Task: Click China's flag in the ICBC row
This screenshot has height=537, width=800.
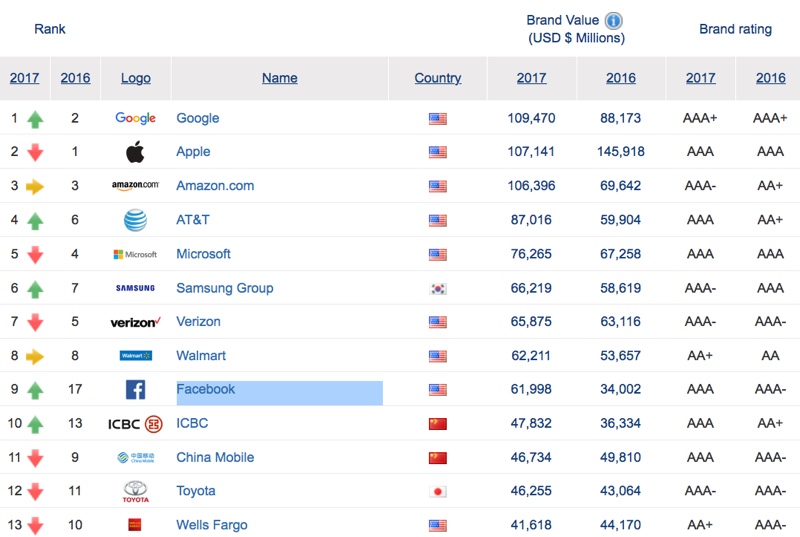Action: tap(438, 424)
